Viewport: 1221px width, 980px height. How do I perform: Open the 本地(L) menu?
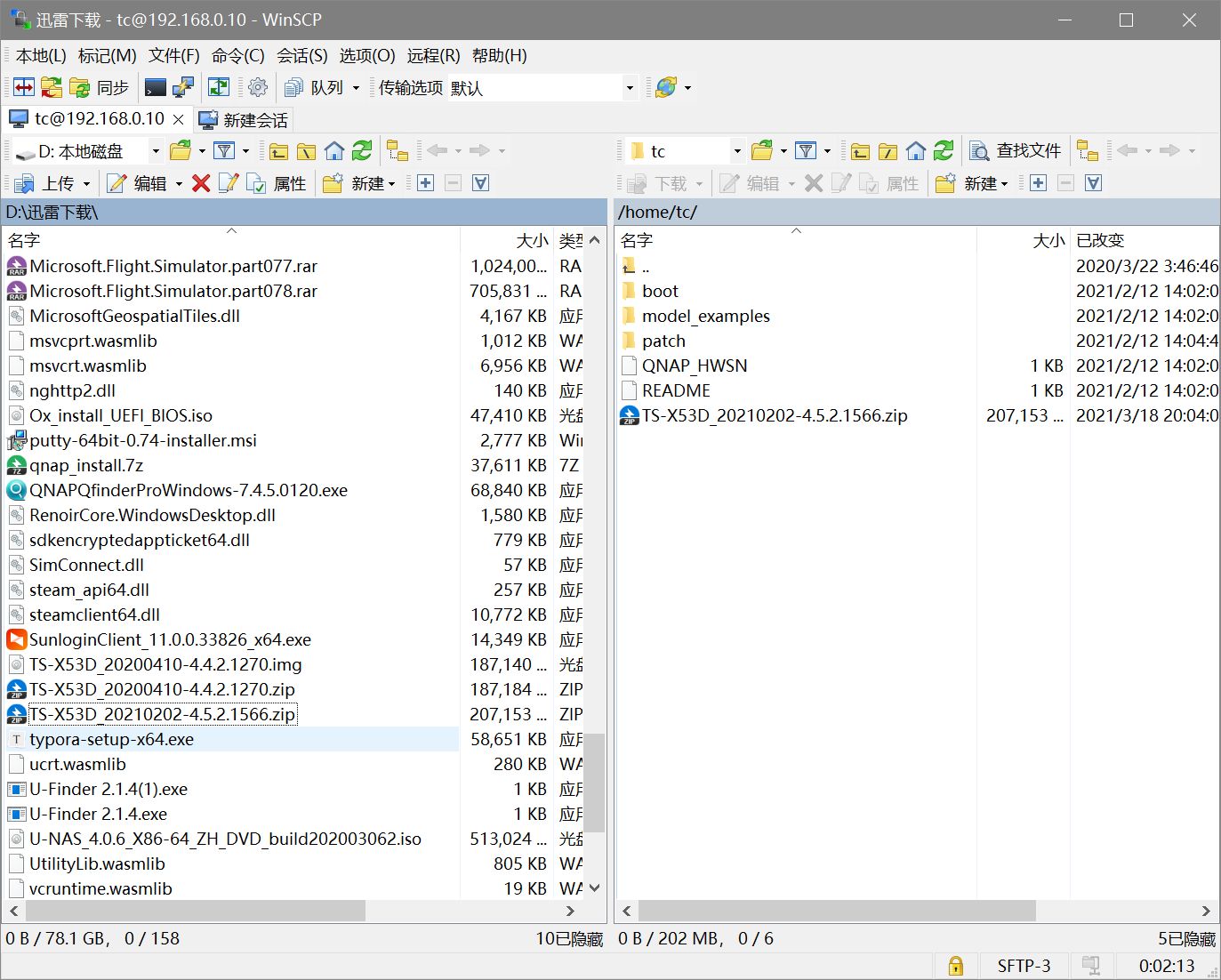point(41,55)
